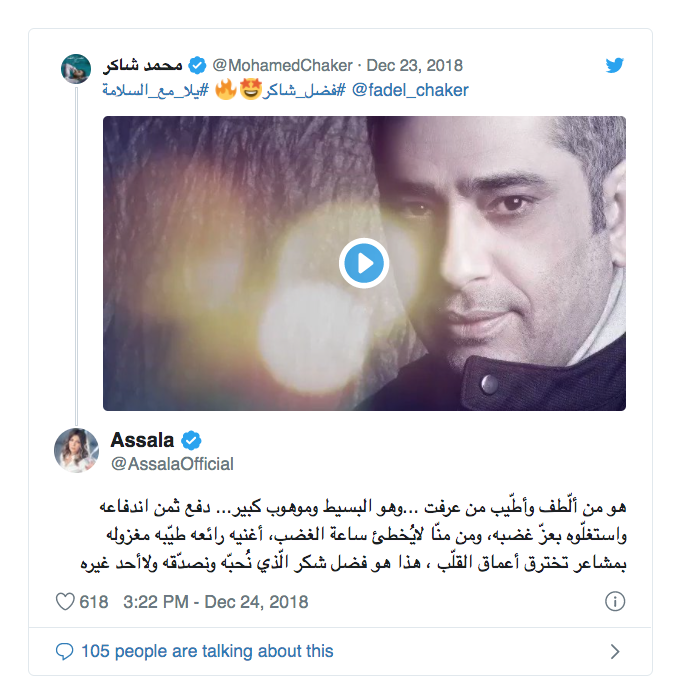679x699 pixels.
Task: Open the #يلا_مع_السلامة hashtag
Action: (155, 90)
